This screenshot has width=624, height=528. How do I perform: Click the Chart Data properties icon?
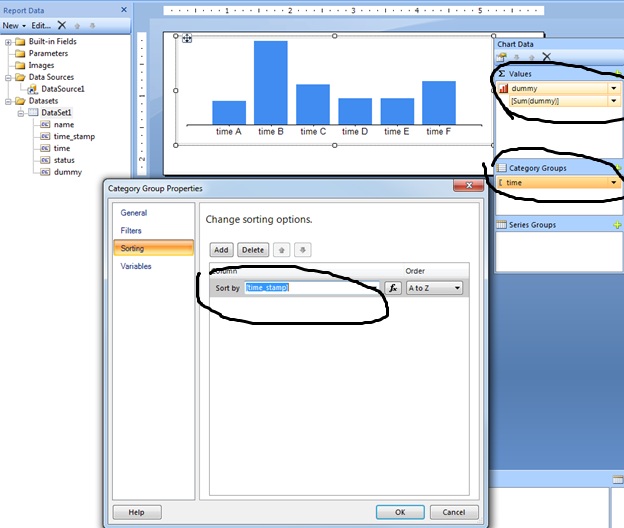[501, 57]
